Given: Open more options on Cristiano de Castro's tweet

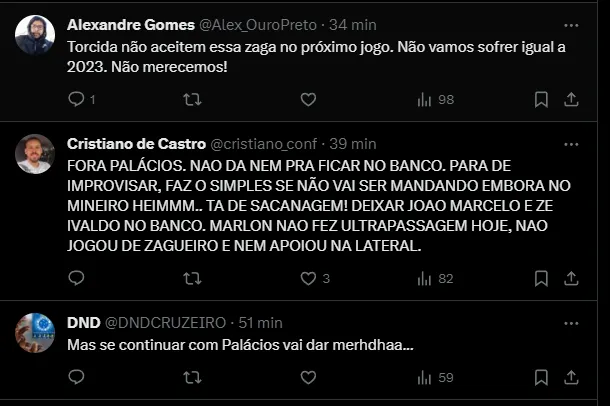Looking at the screenshot, I should click(x=571, y=143).
